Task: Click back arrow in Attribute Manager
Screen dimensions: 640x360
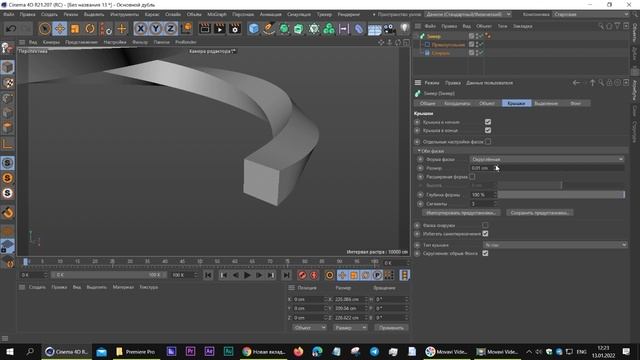Action: click(x=576, y=83)
